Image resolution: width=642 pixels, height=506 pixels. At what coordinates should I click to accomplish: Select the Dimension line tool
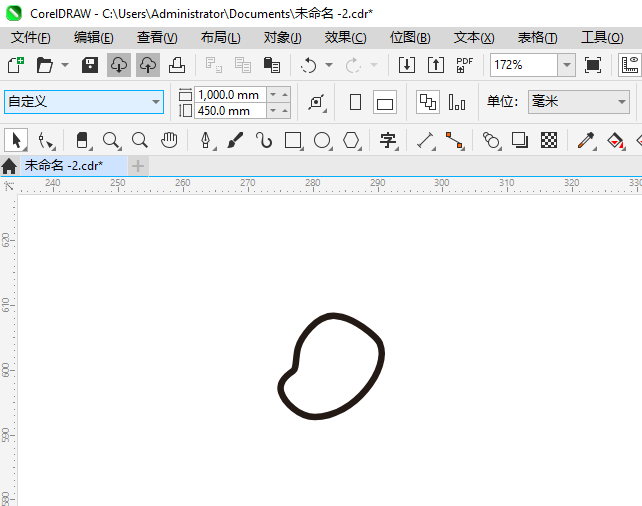pyautogui.click(x=425, y=140)
